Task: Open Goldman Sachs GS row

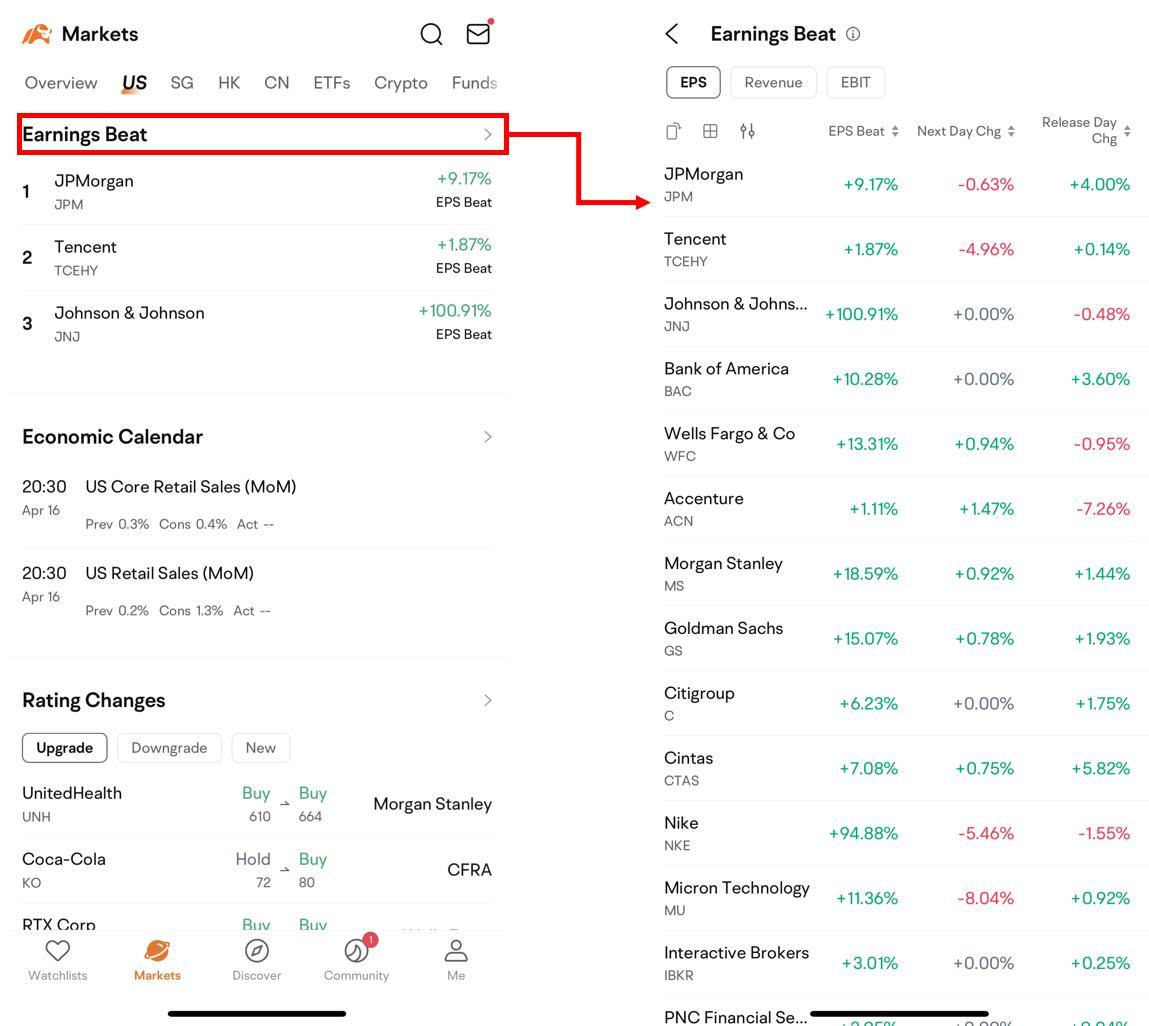Action: tap(899, 638)
